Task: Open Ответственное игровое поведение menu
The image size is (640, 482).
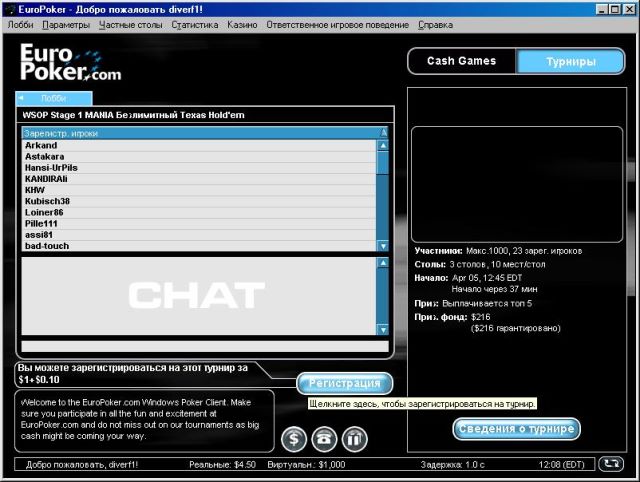Action: click(338, 25)
